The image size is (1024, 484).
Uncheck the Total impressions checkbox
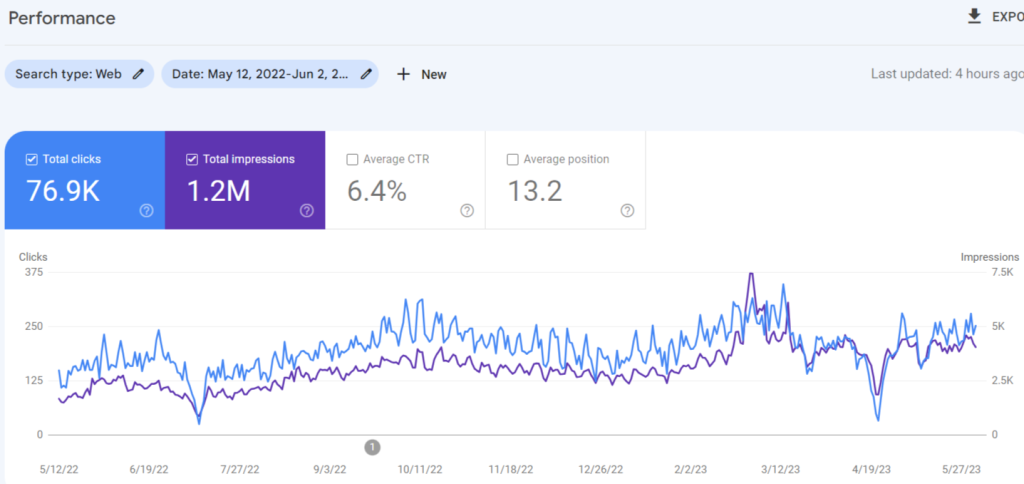click(x=192, y=159)
